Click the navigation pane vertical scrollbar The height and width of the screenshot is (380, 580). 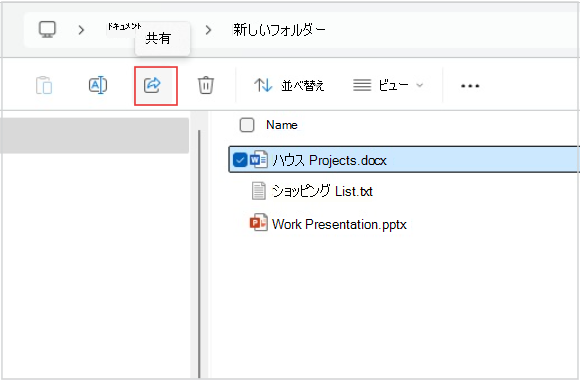click(199, 253)
